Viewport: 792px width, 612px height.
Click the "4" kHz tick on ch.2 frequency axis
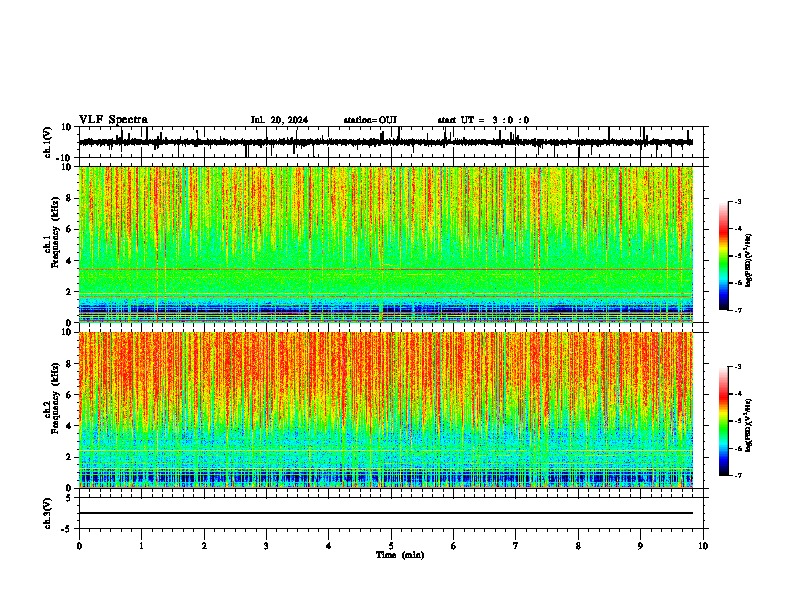tap(69, 426)
